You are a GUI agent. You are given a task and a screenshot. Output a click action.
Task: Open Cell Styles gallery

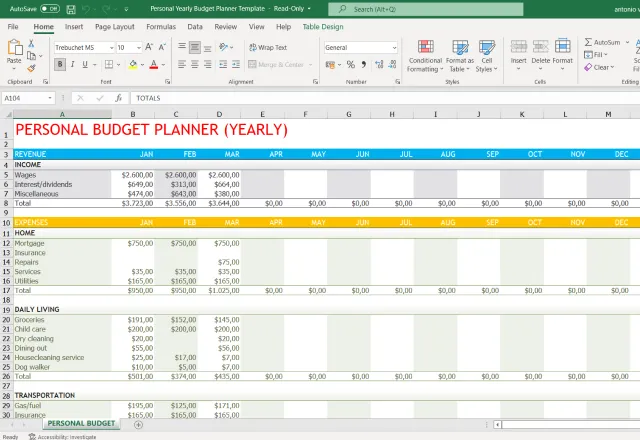point(487,56)
